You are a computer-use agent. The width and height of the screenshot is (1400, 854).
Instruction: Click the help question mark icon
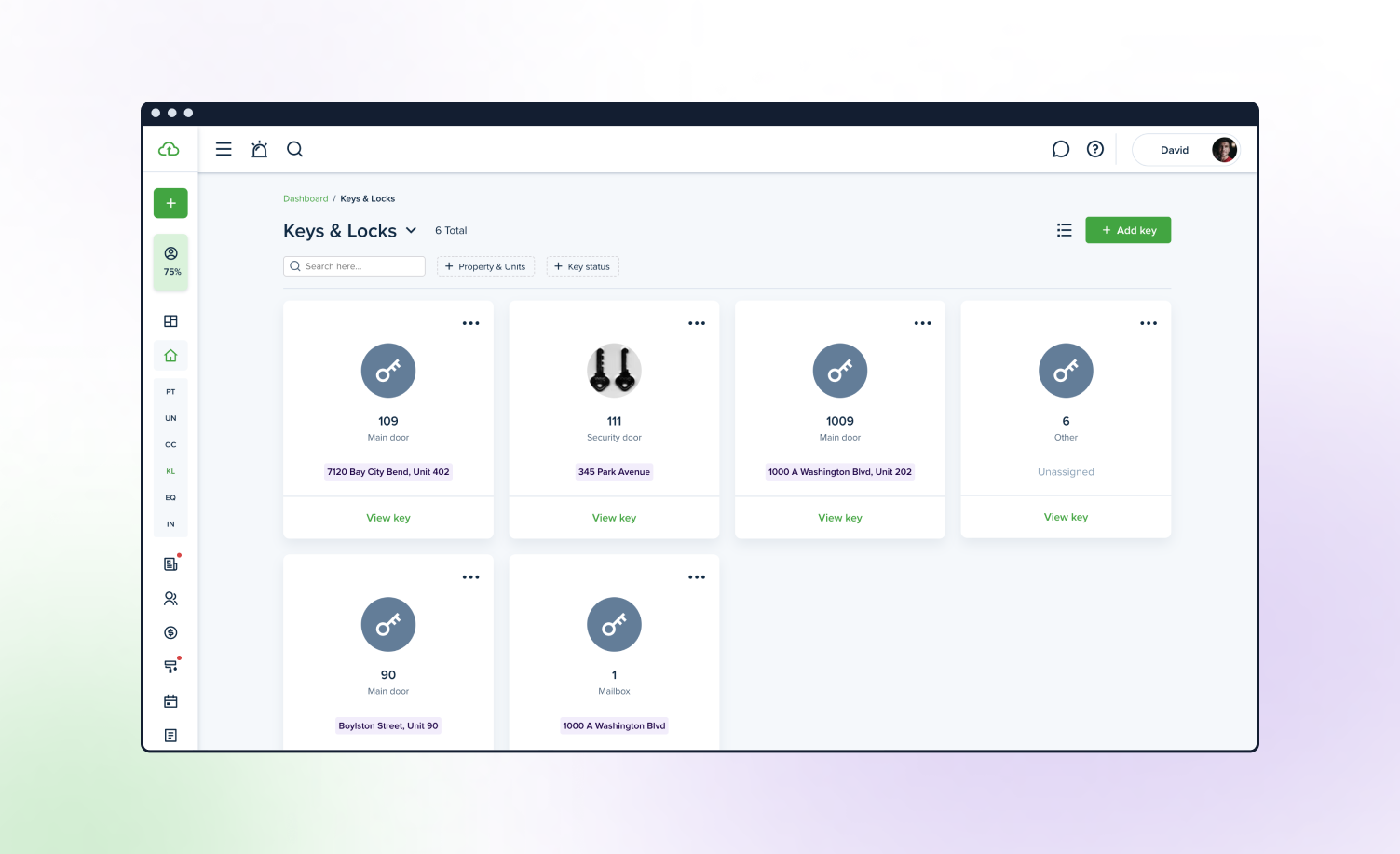coord(1095,149)
